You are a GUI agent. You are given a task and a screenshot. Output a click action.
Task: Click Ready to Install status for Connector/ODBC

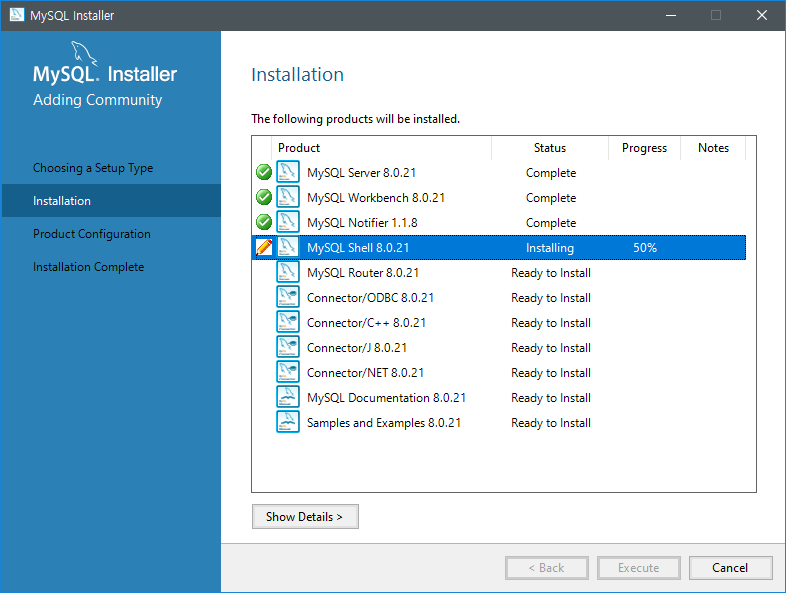tap(551, 298)
